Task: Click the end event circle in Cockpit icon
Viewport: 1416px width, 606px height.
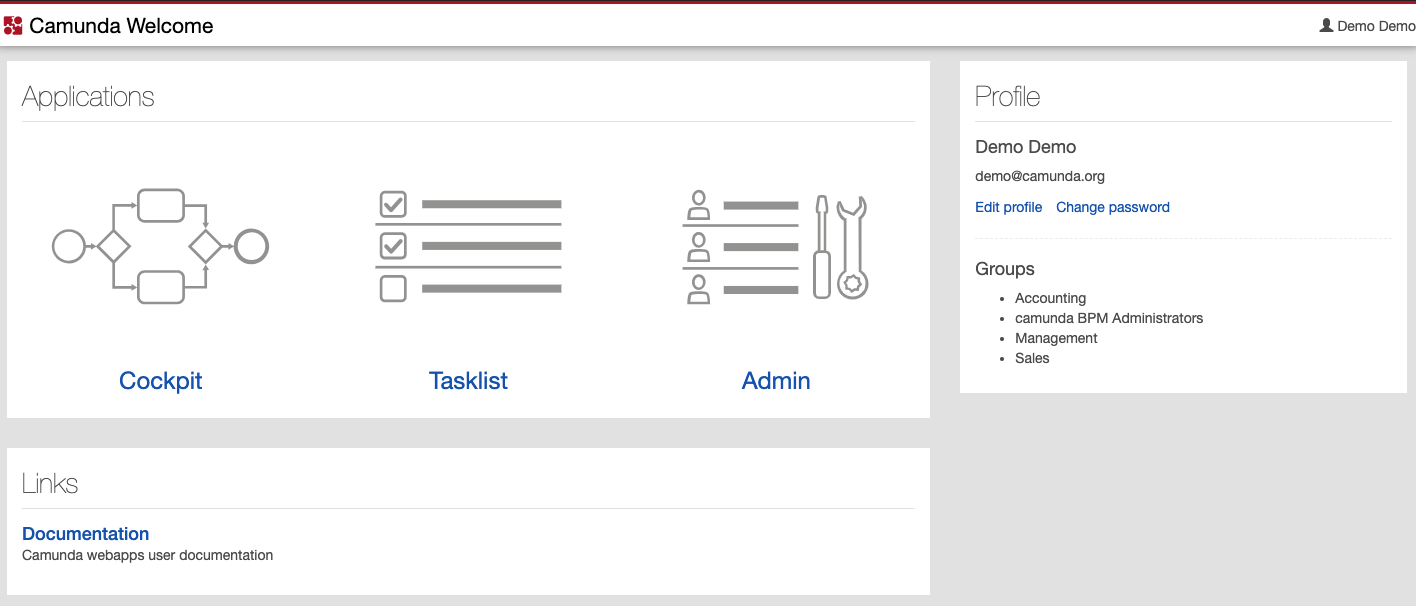Action: pos(252,246)
